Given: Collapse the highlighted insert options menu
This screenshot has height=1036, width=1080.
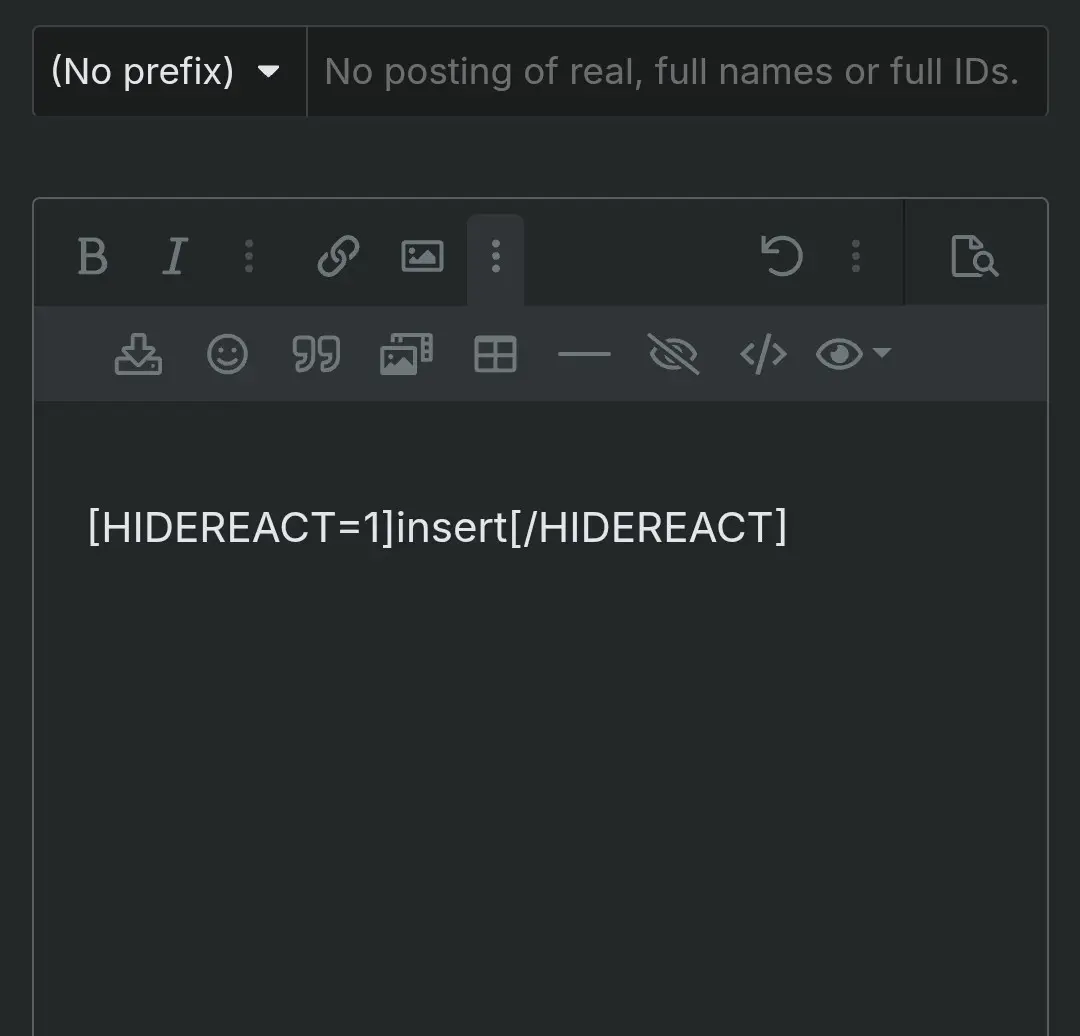Looking at the screenshot, I should (495, 258).
